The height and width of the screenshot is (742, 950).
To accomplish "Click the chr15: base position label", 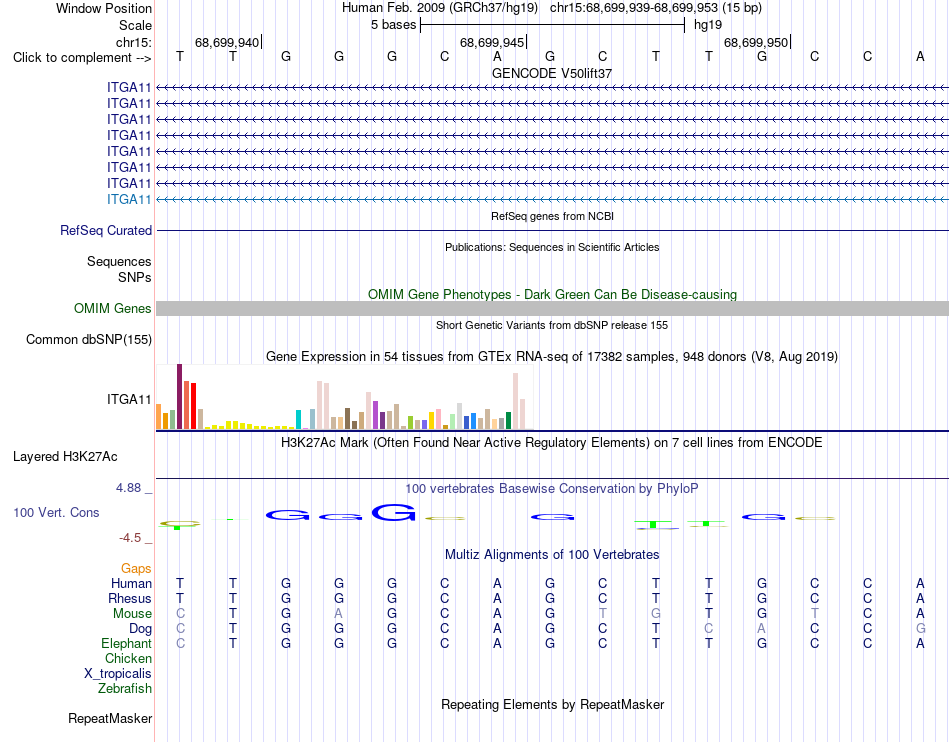I will pyautogui.click(x=133, y=42).
